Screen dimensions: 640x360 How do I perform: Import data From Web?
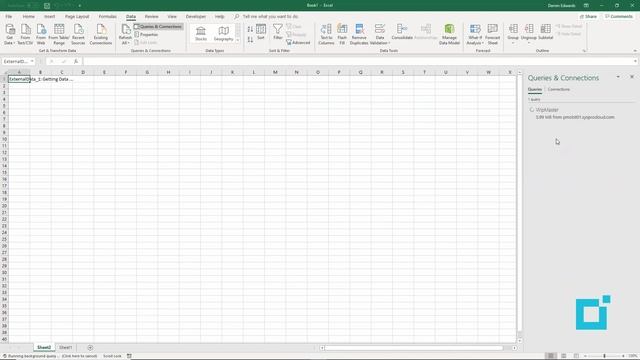tap(41, 34)
